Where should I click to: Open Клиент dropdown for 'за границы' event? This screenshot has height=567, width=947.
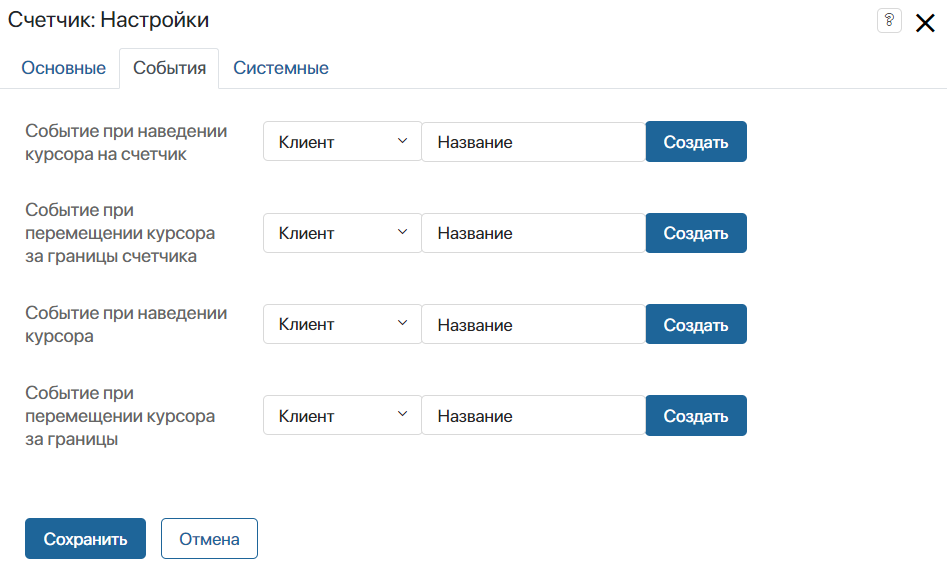click(x=342, y=415)
